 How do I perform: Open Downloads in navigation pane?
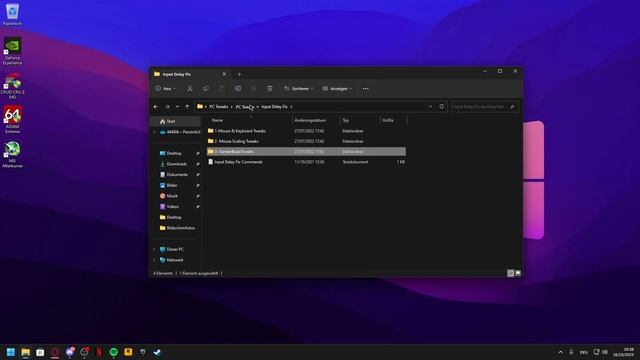[176, 164]
